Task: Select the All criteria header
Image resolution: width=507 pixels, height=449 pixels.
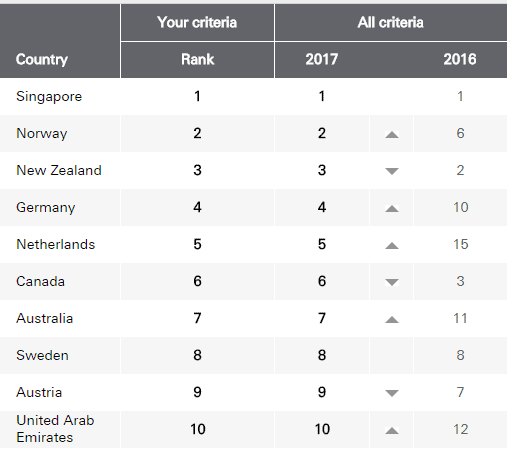Action: point(390,22)
